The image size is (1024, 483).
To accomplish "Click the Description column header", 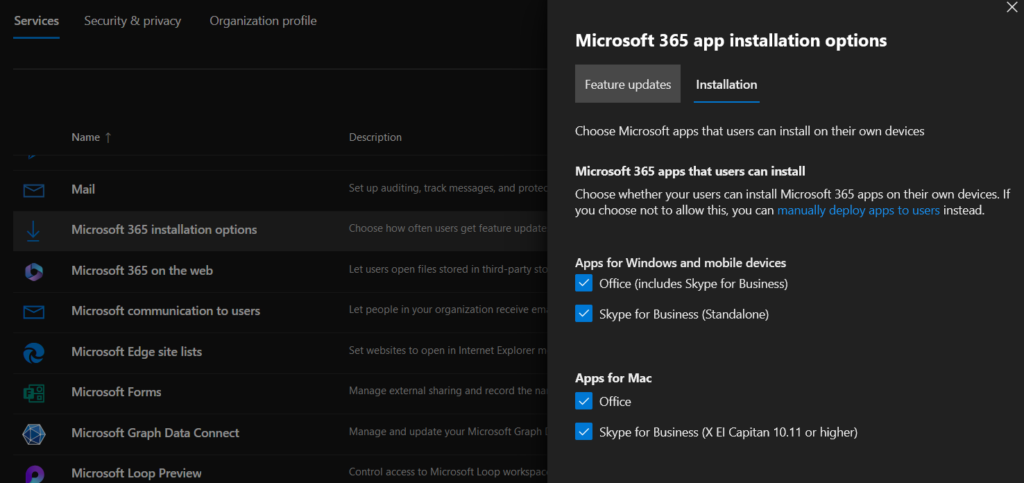I will click(375, 137).
